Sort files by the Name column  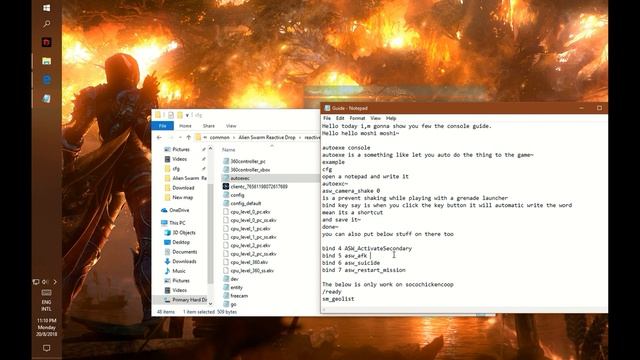229,150
